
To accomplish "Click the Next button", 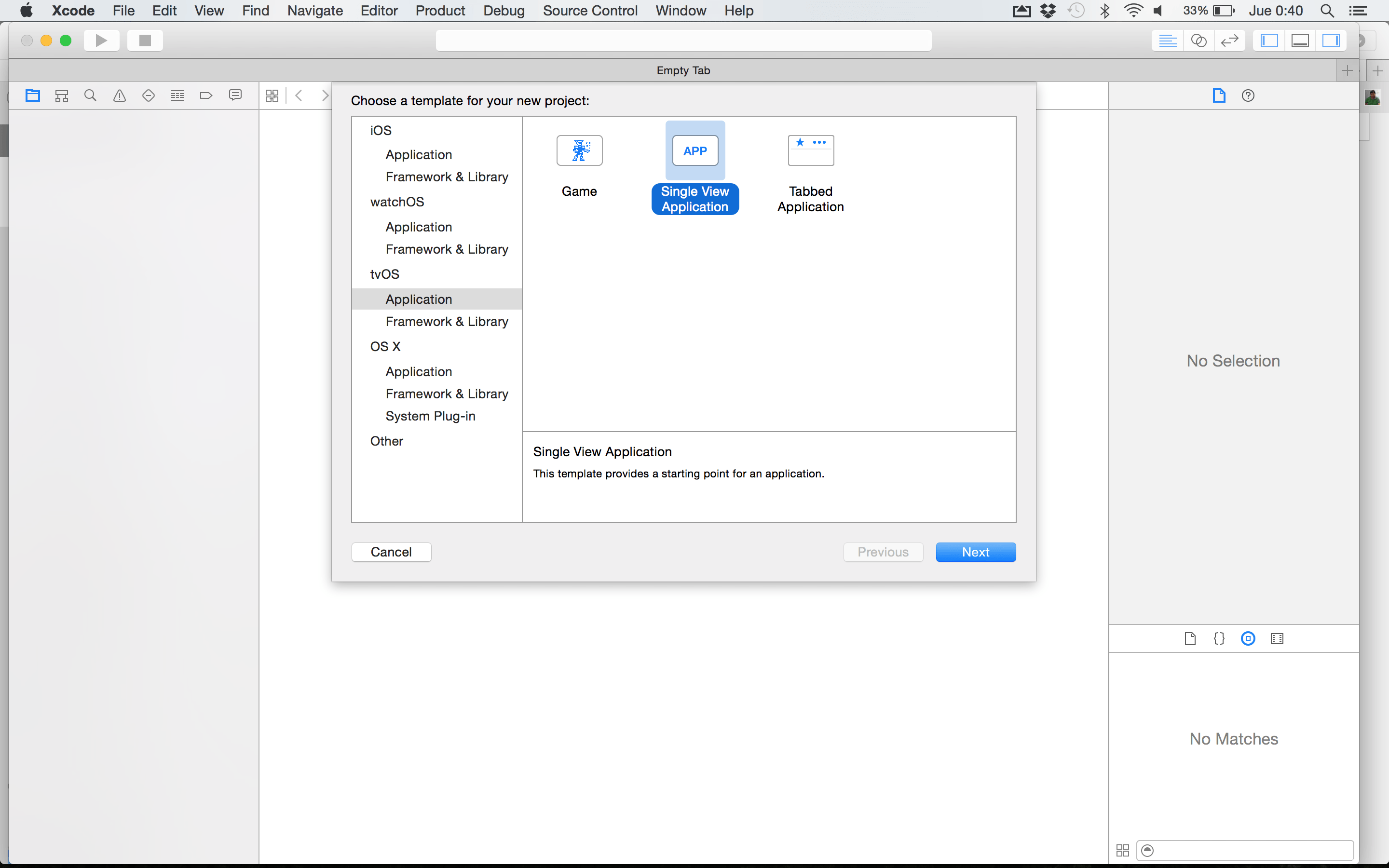I will tap(975, 552).
